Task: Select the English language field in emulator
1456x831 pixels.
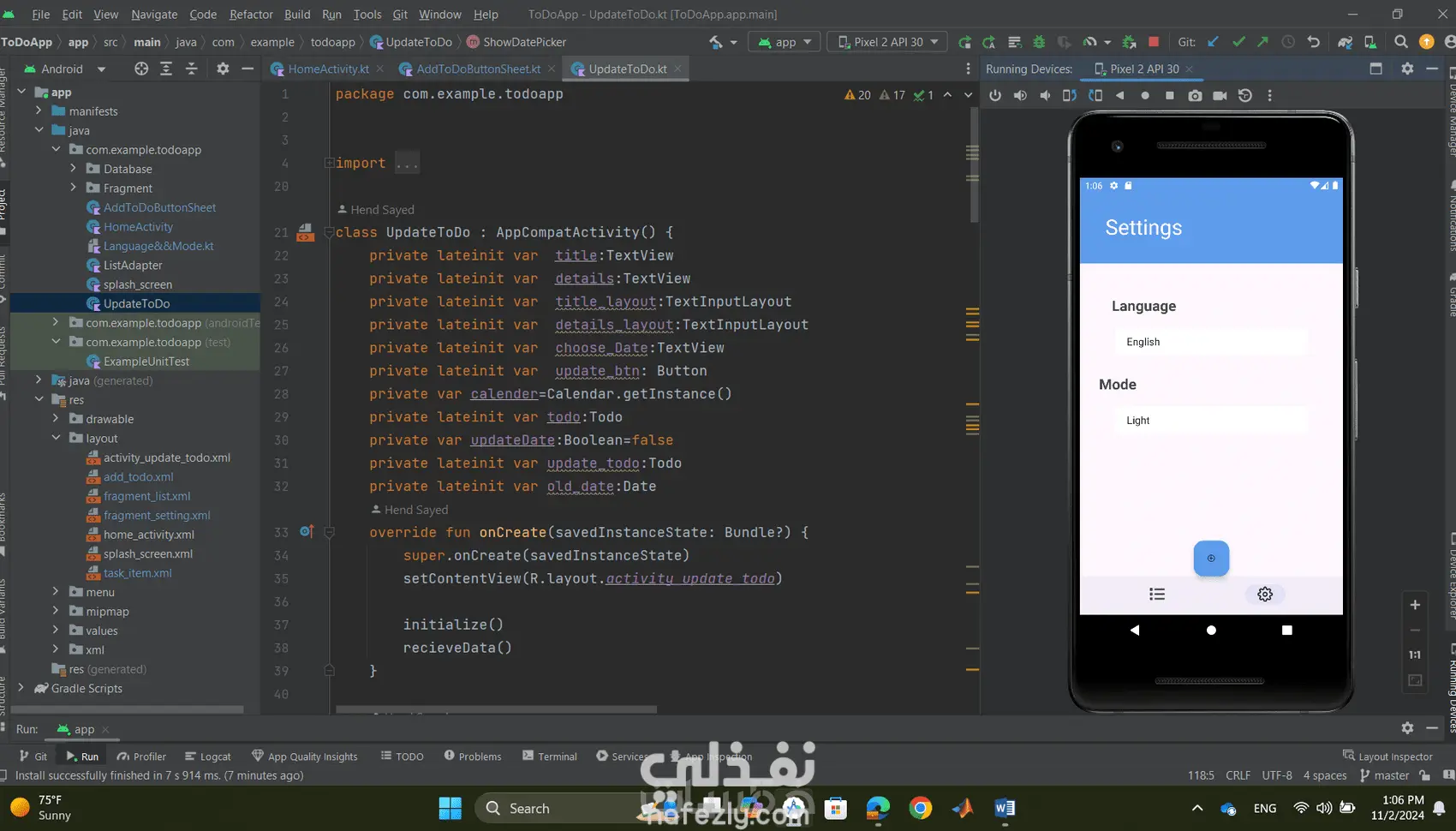Action: pos(1211,342)
